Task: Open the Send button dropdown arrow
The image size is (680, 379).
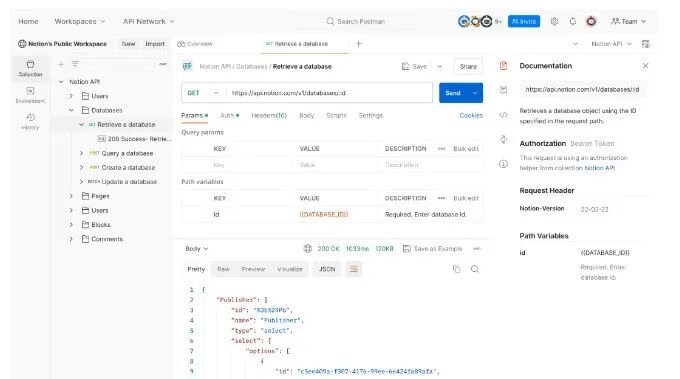Action: [475, 93]
